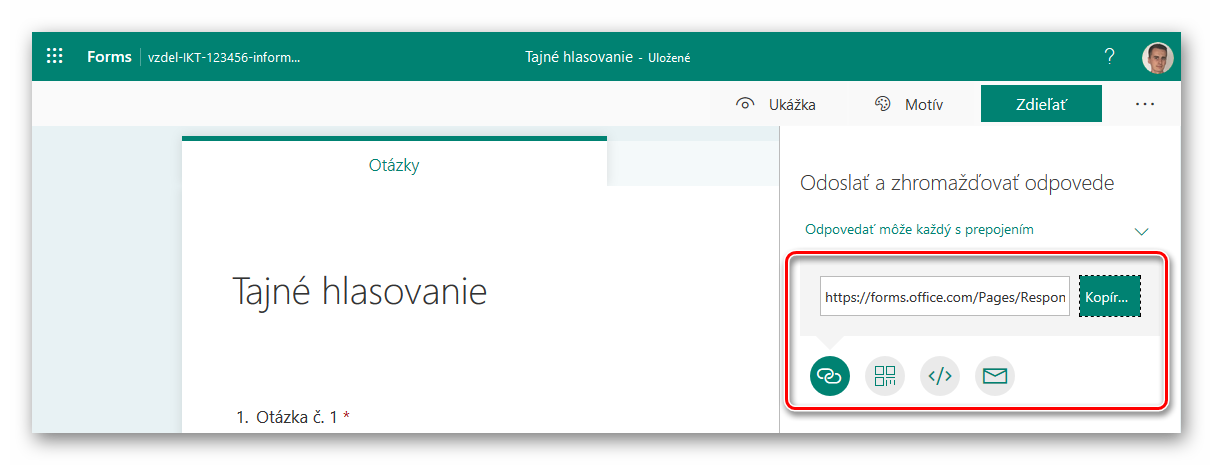This screenshot has width=1213, height=465.
Task: Open Help with the question mark icon
Action: pos(1109,57)
